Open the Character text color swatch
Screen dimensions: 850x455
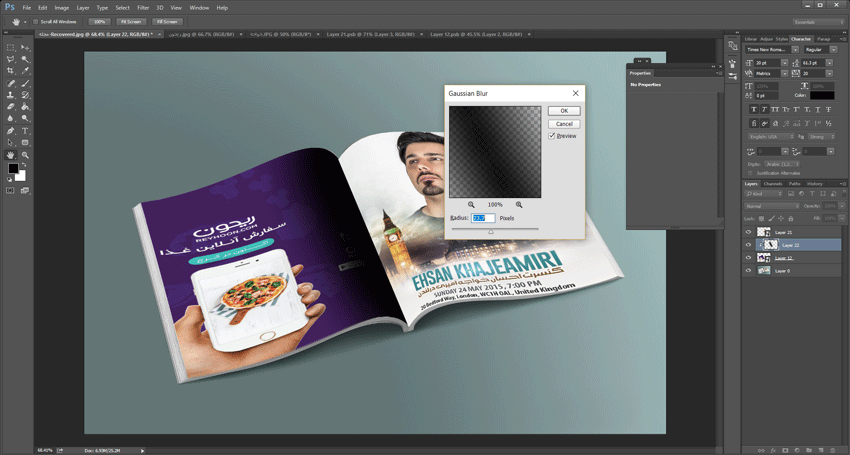point(822,95)
